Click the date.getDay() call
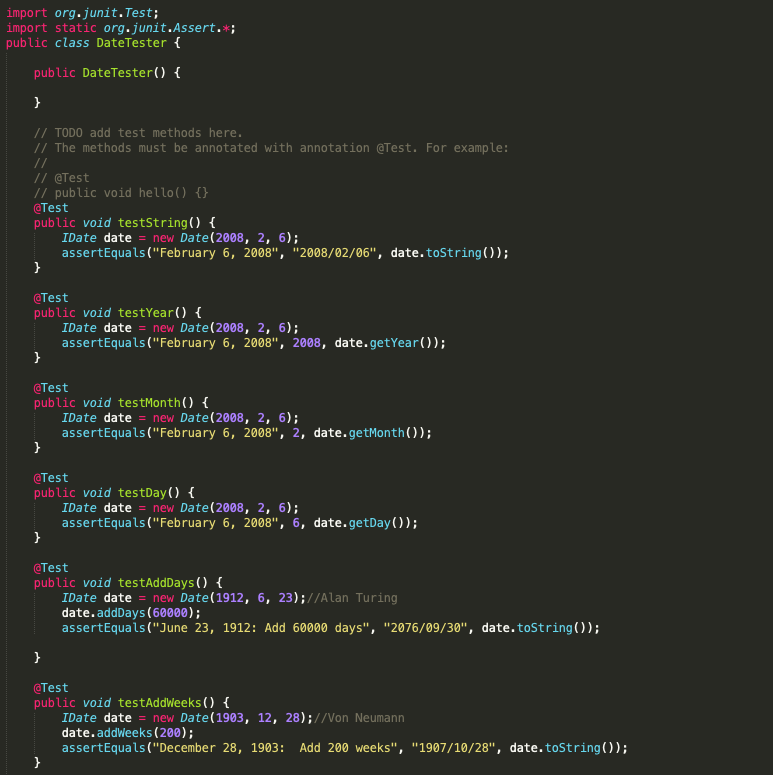The height and width of the screenshot is (775, 773). coord(362,523)
